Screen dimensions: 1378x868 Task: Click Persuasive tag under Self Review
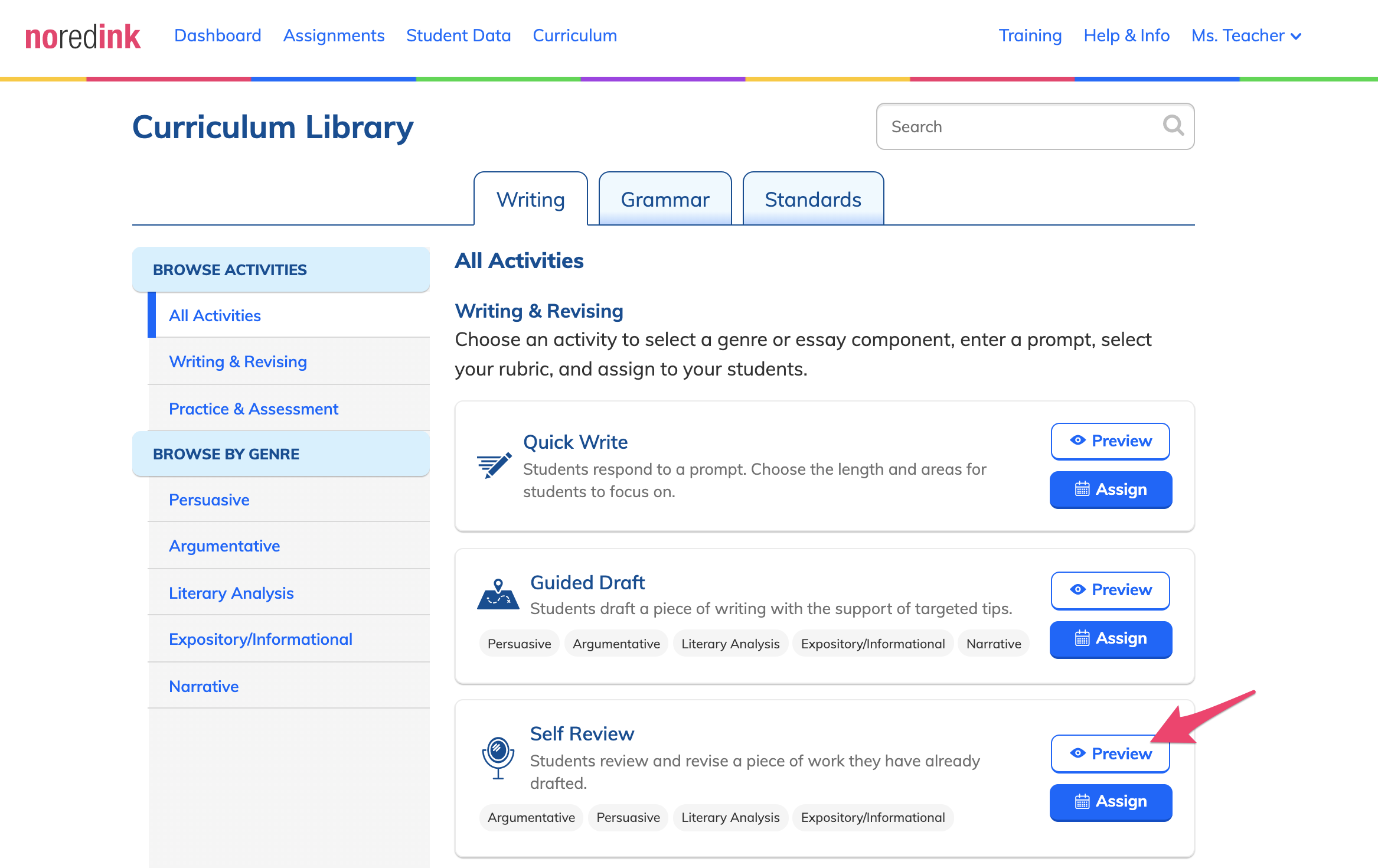628,817
